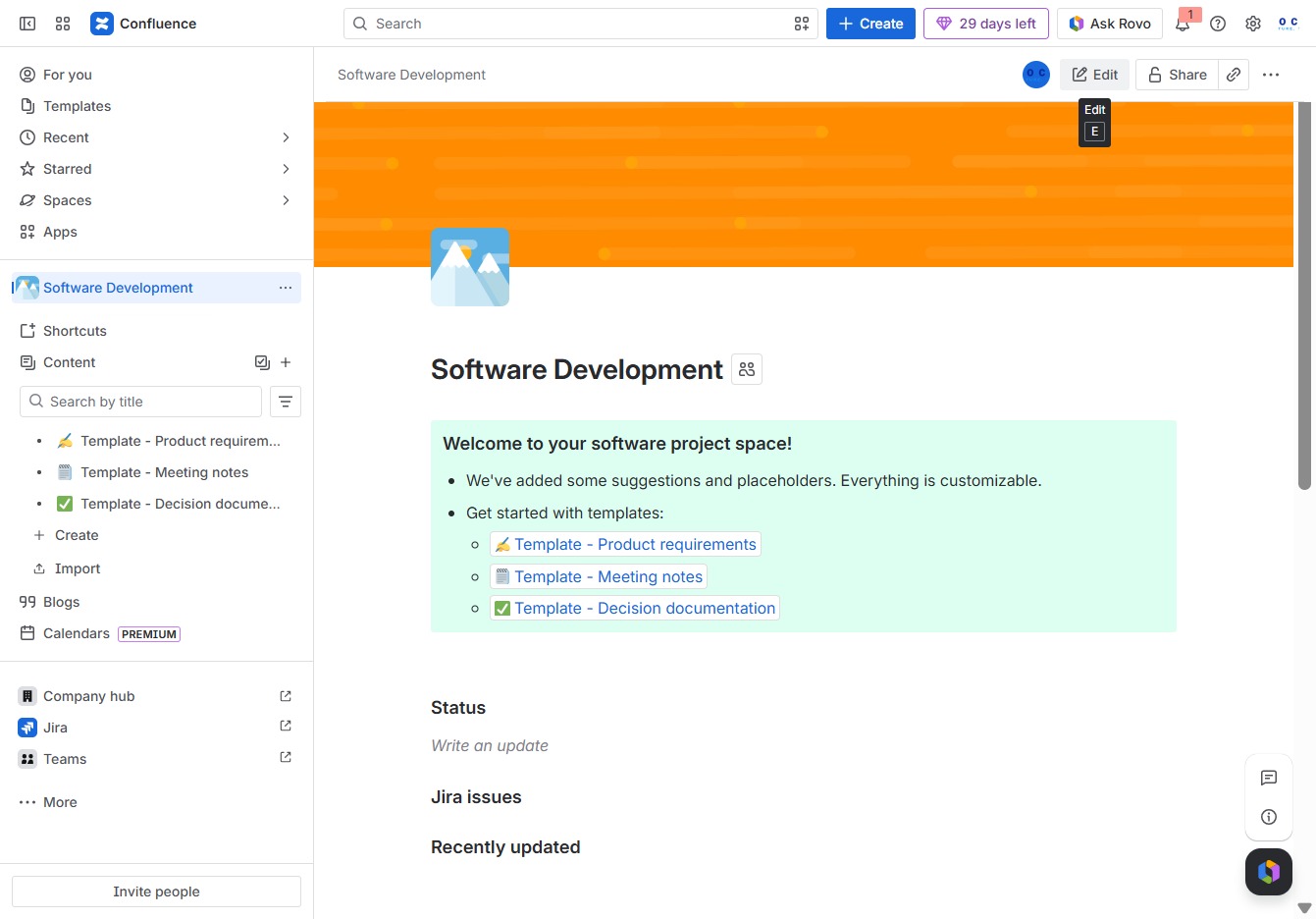This screenshot has width=1316, height=919.
Task: Expand the Recent menu chevron
Action: tap(286, 137)
